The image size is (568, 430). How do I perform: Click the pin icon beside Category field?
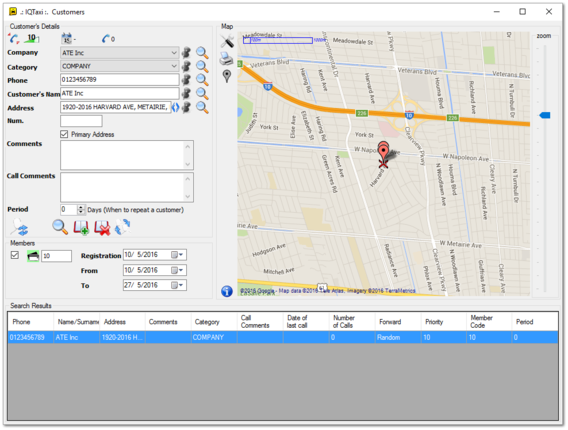click(186, 66)
